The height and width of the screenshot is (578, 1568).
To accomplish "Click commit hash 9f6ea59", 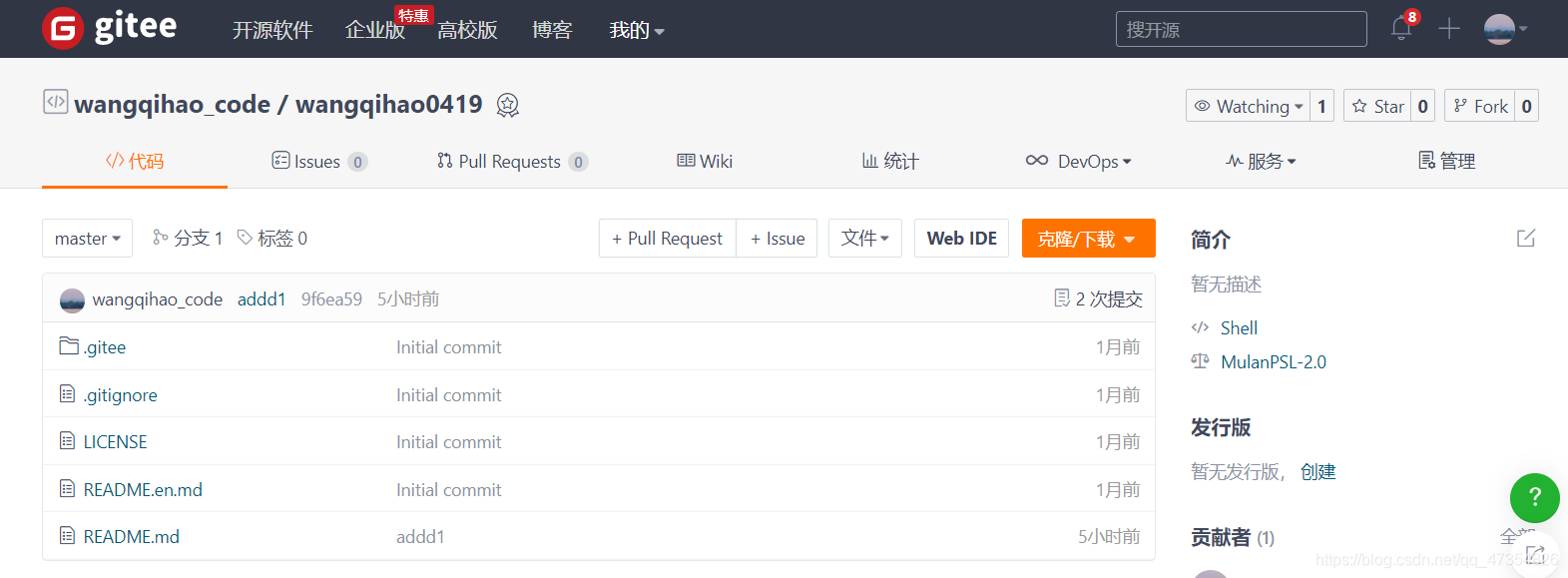I will pos(331,299).
